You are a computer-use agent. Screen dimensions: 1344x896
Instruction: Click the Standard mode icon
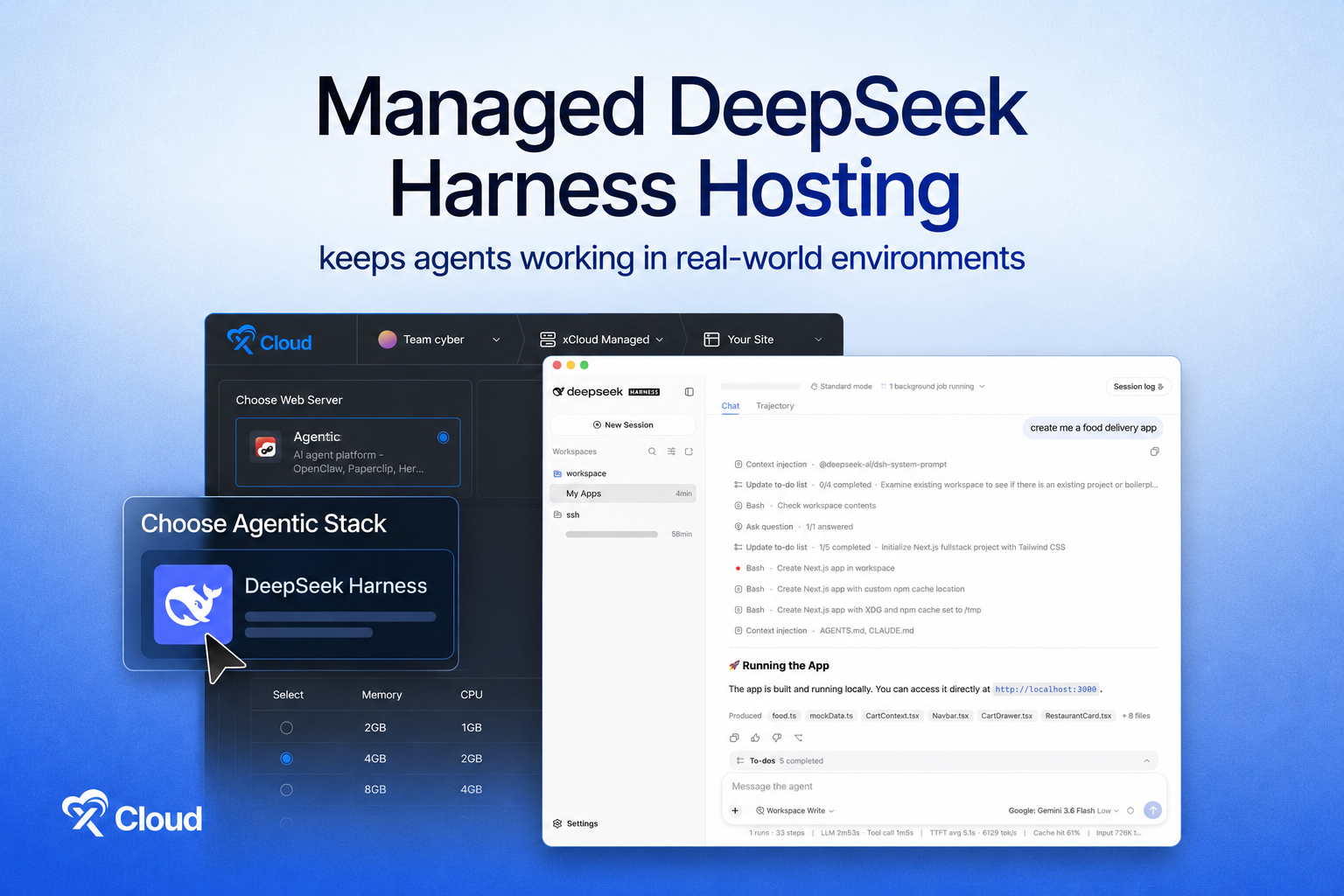pyautogui.click(x=814, y=386)
